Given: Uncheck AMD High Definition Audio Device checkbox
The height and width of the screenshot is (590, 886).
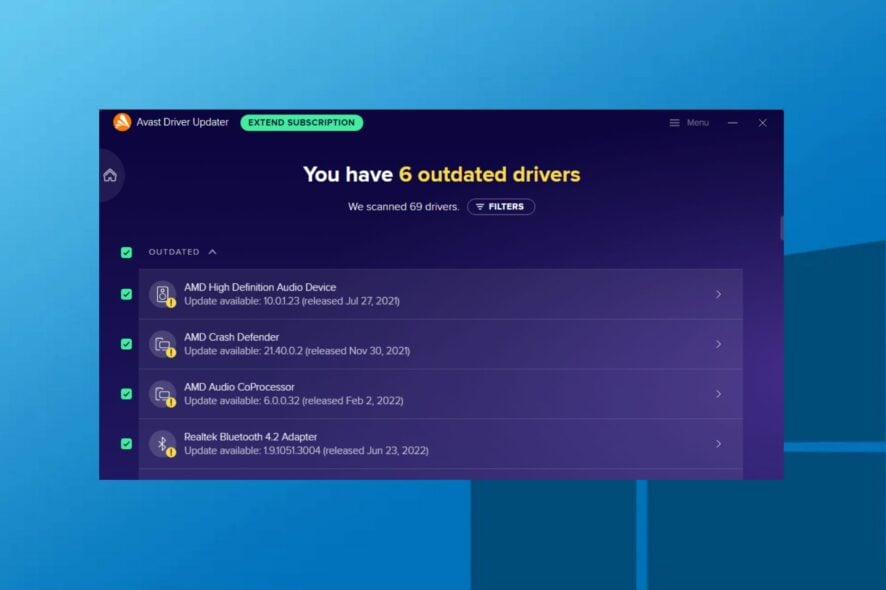Looking at the screenshot, I should pyautogui.click(x=127, y=294).
